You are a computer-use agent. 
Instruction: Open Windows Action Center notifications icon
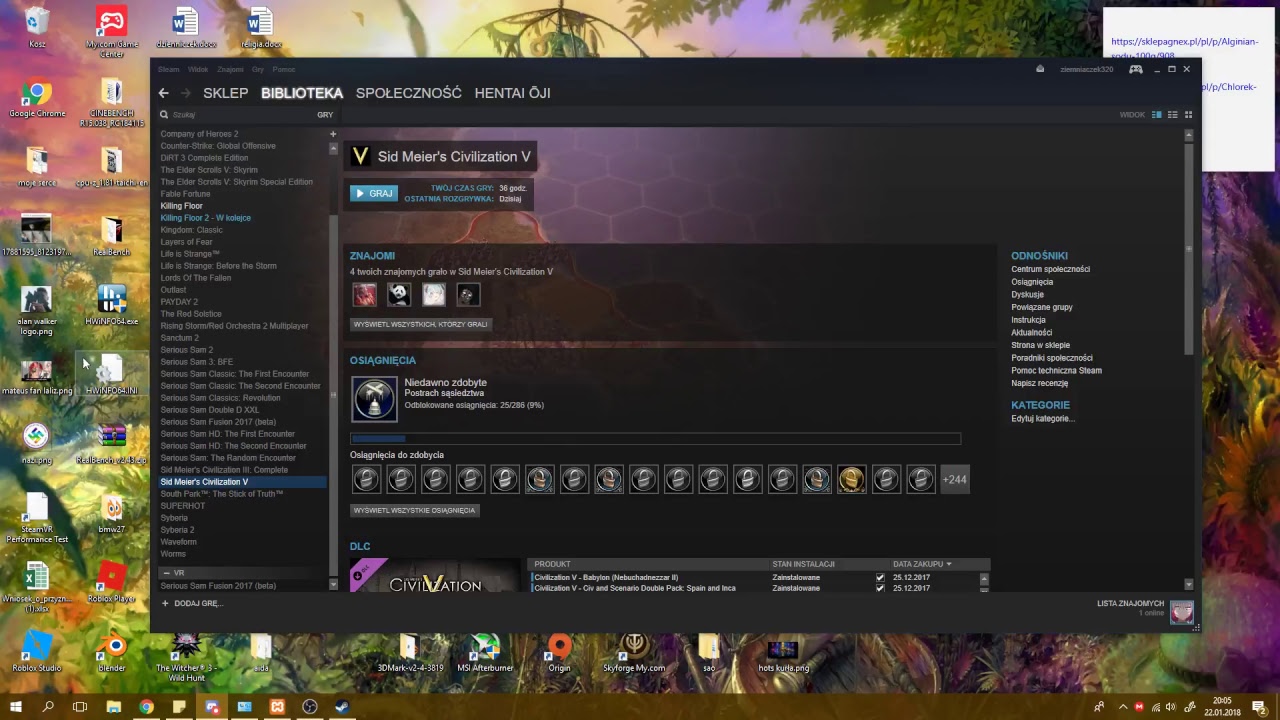pyautogui.click(x=1259, y=707)
